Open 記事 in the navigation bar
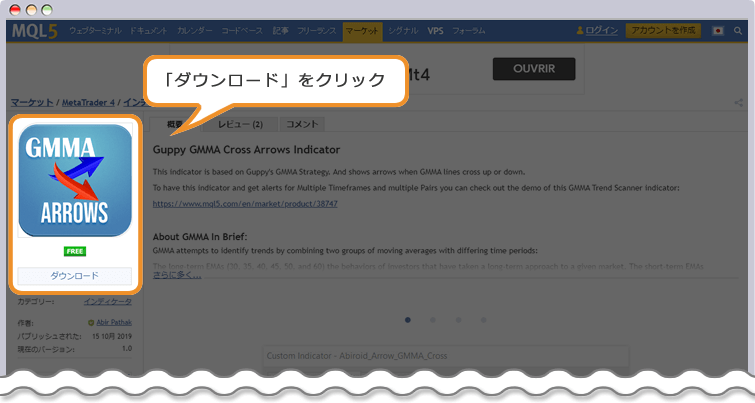Image resolution: width=755 pixels, height=403 pixels. 280,31
